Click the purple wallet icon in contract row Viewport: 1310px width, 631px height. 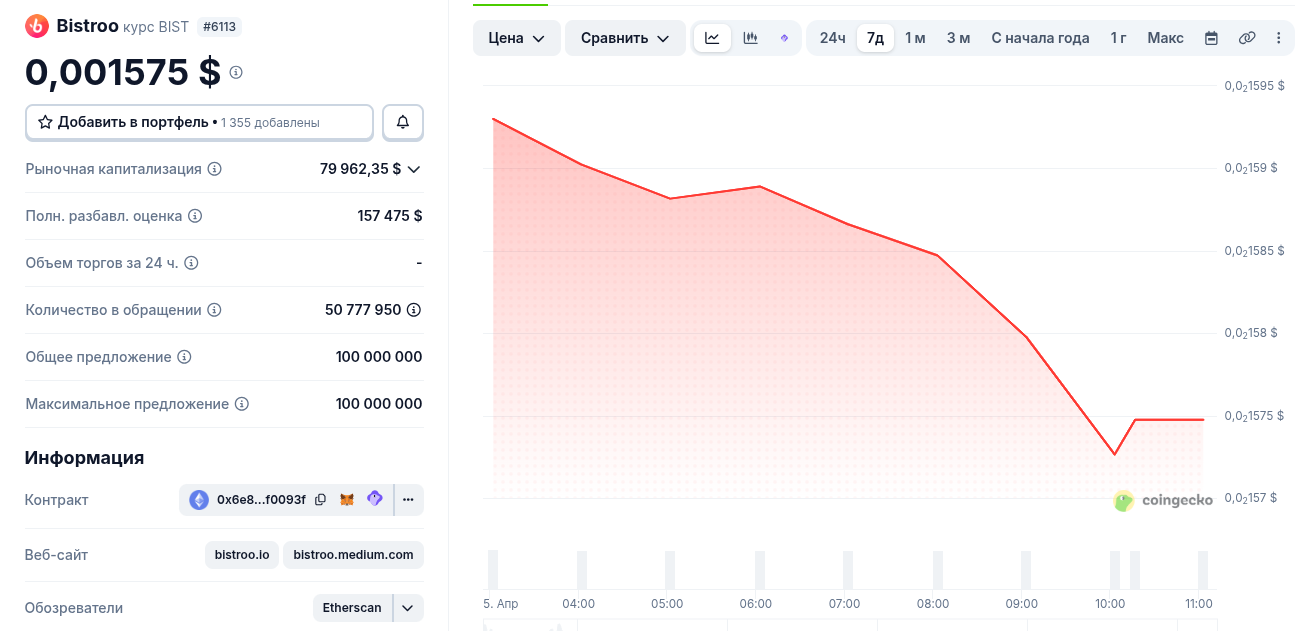(x=375, y=498)
